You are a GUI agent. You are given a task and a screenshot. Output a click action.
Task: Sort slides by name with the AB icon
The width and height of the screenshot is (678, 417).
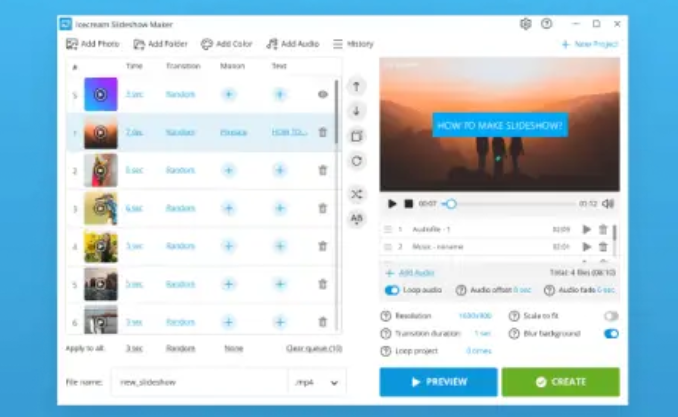pos(356,218)
